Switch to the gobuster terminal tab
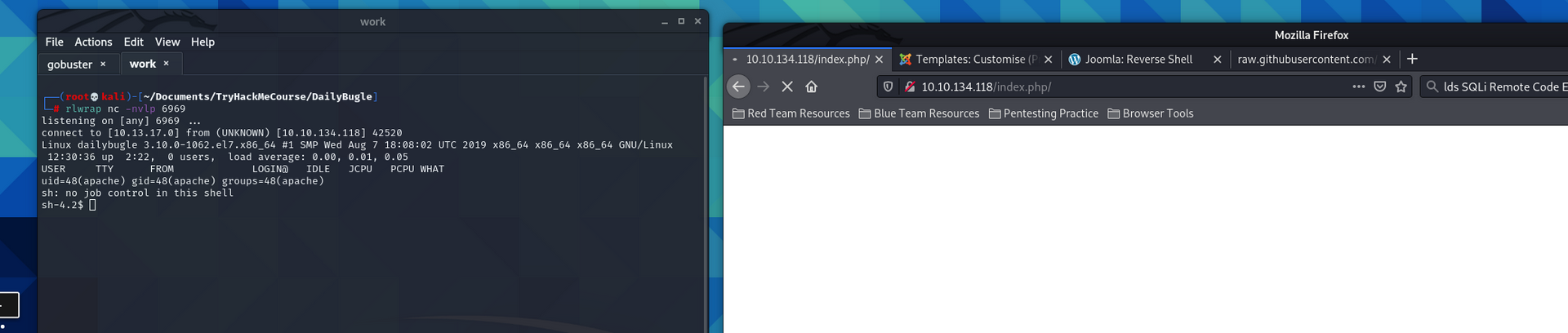Viewport: 1568px width, 333px height. tap(69, 64)
